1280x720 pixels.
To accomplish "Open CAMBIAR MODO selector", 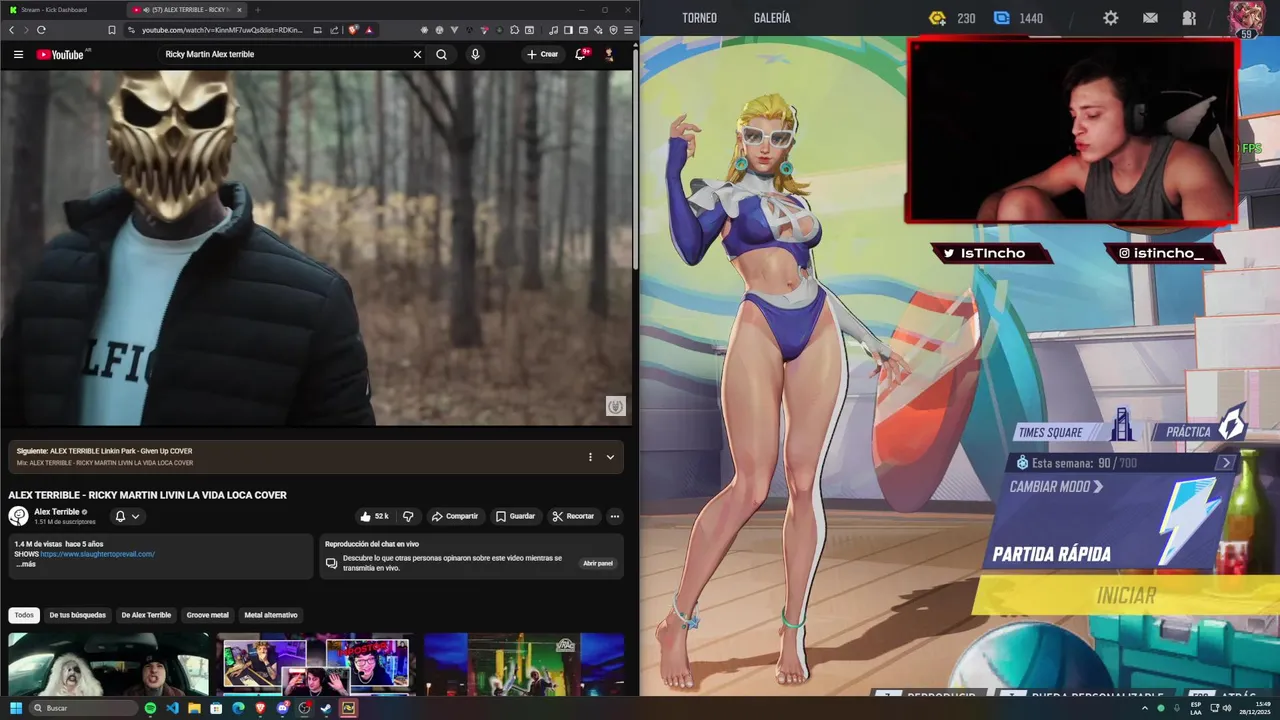I will point(1056,487).
